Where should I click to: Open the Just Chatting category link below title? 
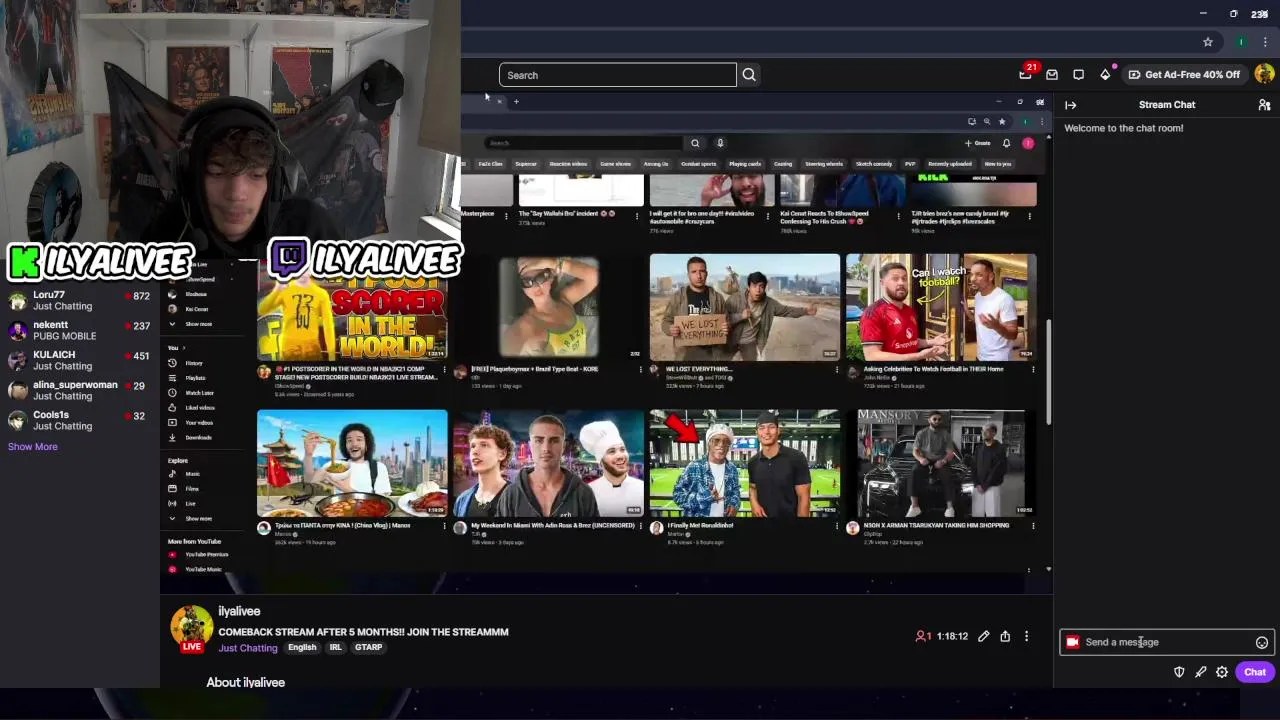coord(248,648)
